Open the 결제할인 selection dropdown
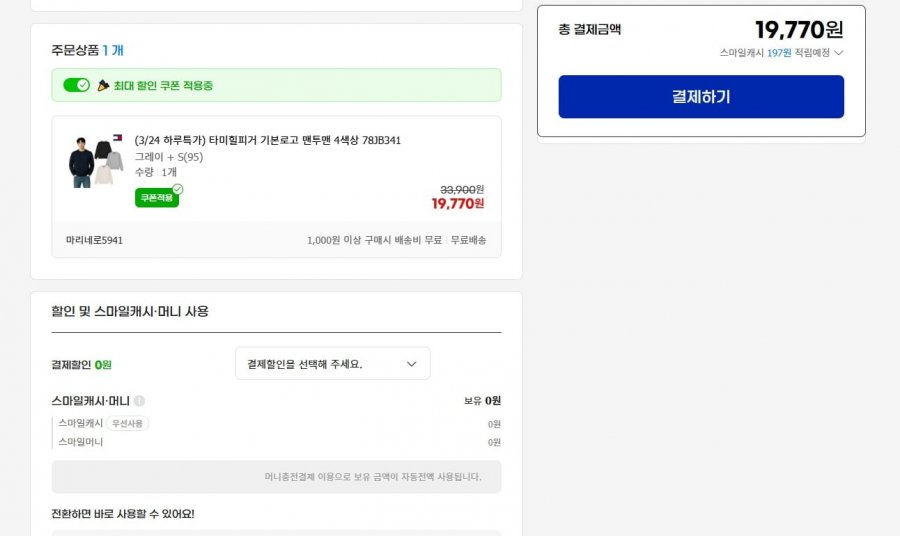This screenshot has height=536, width=900. (x=332, y=364)
